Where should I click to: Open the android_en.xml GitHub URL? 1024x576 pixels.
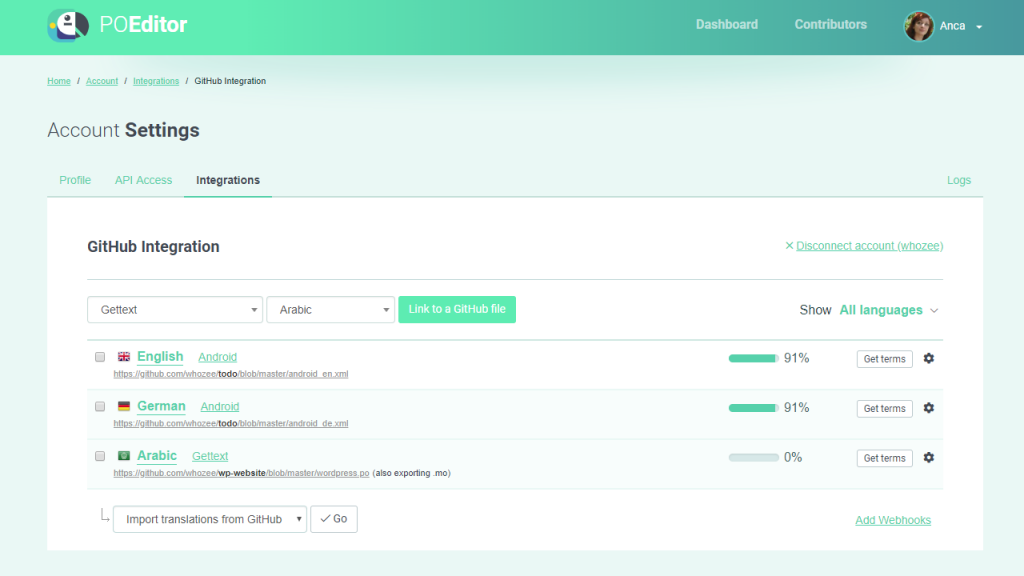230,373
